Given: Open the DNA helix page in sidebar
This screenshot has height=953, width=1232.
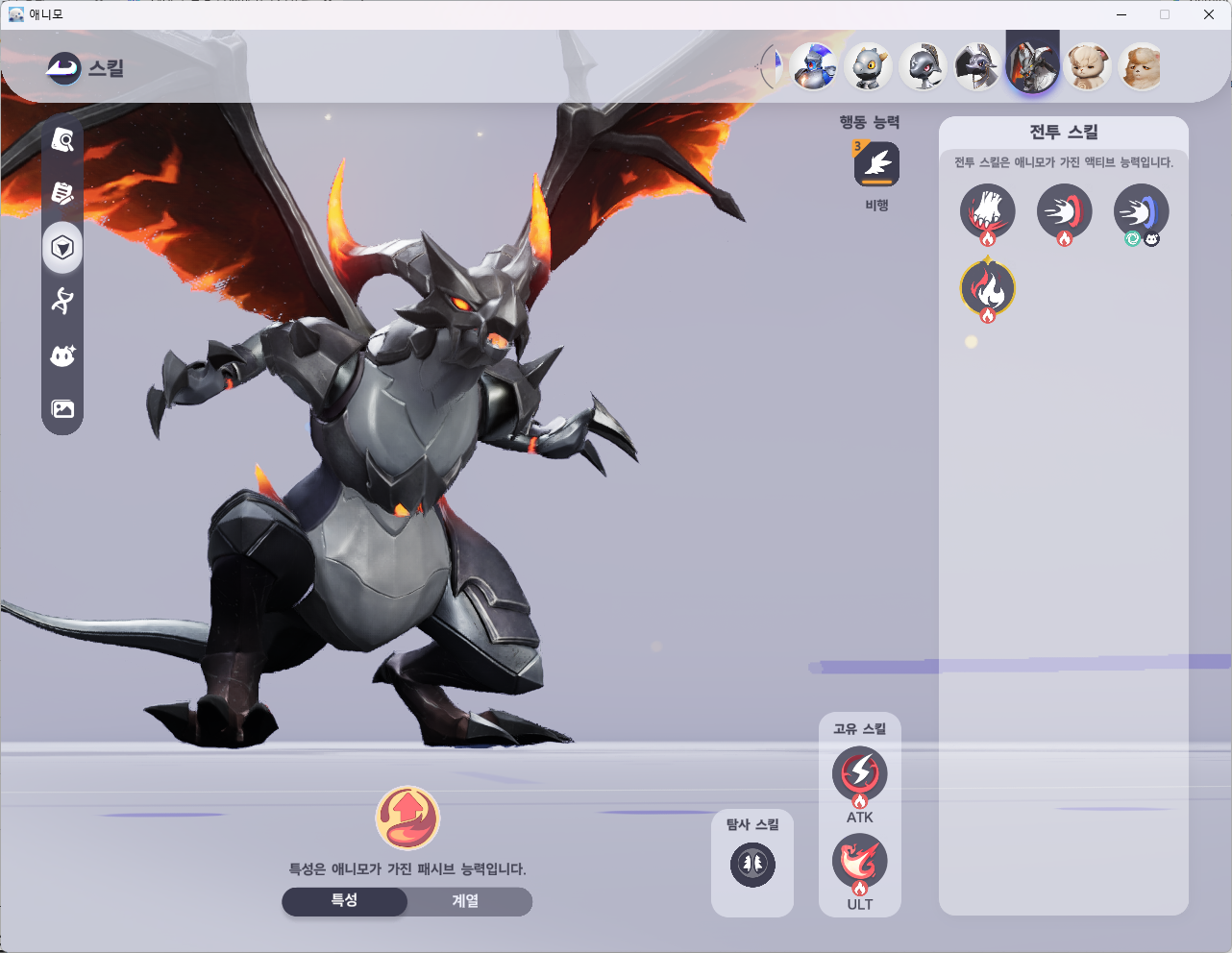Looking at the screenshot, I should pyautogui.click(x=62, y=301).
